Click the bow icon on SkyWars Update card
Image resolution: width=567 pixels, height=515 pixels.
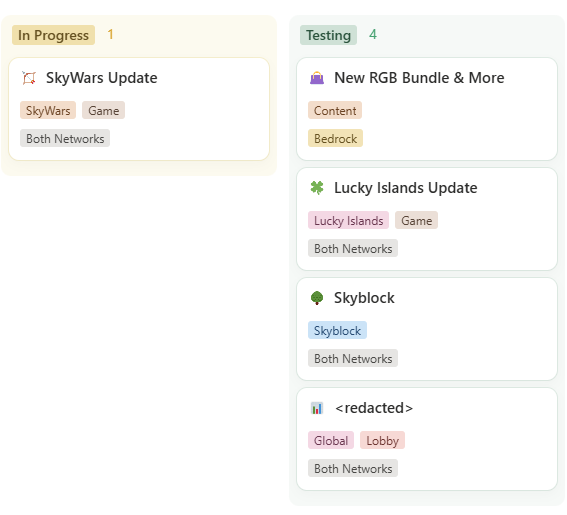click(x=29, y=78)
